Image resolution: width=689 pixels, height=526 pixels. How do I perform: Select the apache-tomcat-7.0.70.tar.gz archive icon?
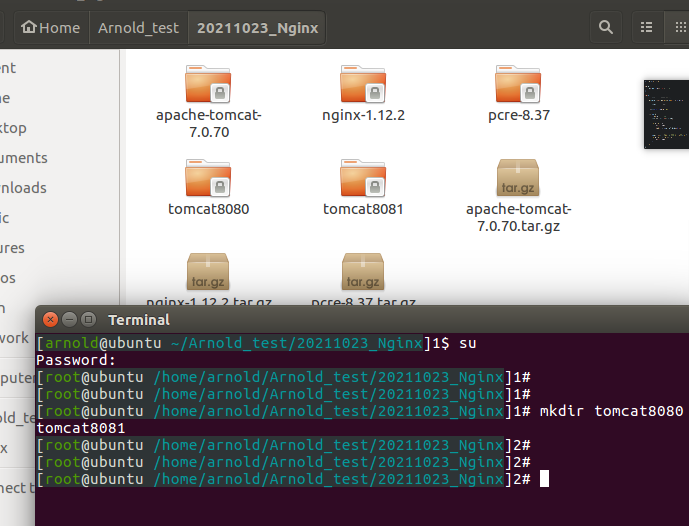click(518, 178)
